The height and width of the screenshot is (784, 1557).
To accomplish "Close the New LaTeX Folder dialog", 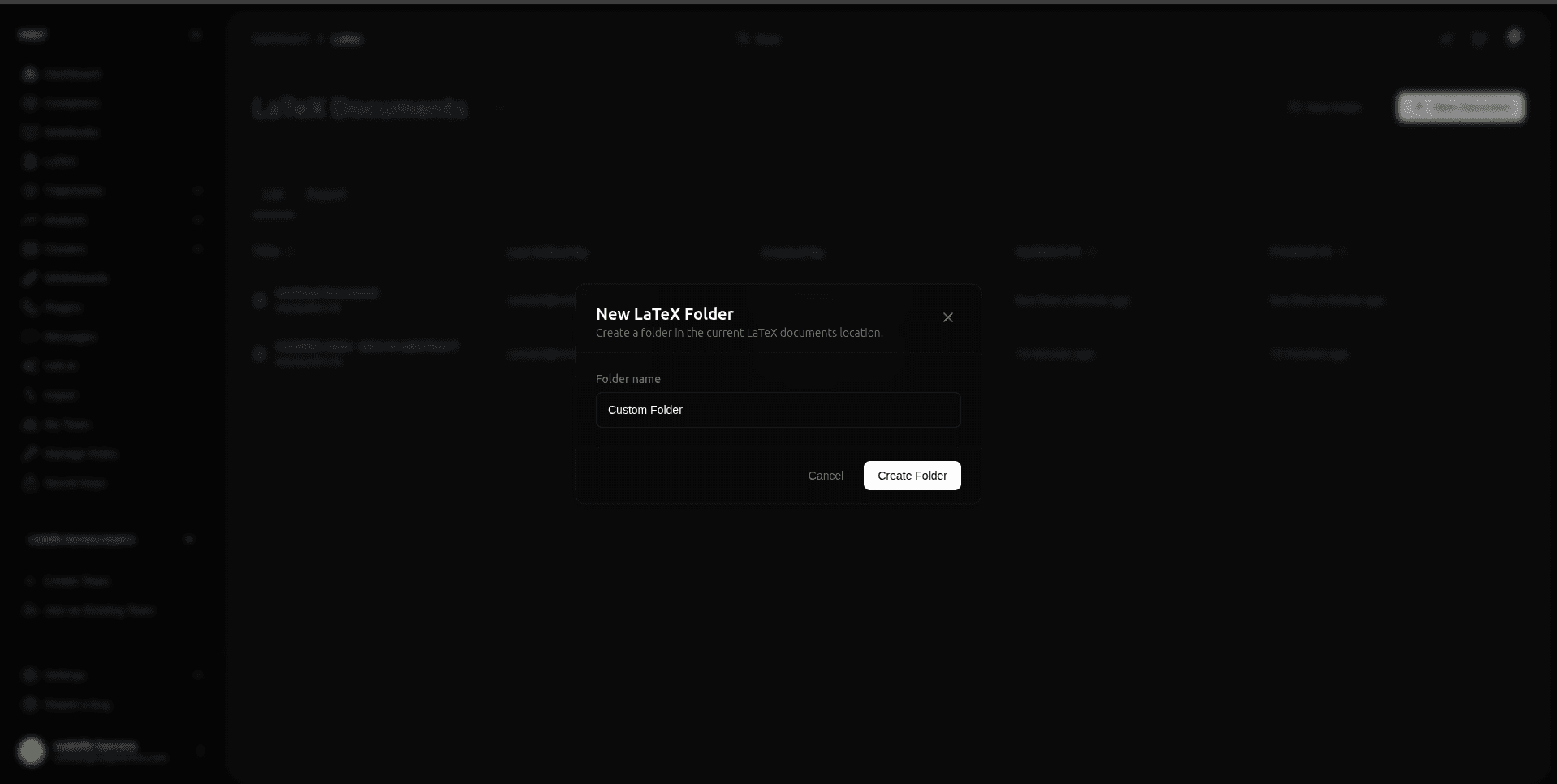I will 947,317.
